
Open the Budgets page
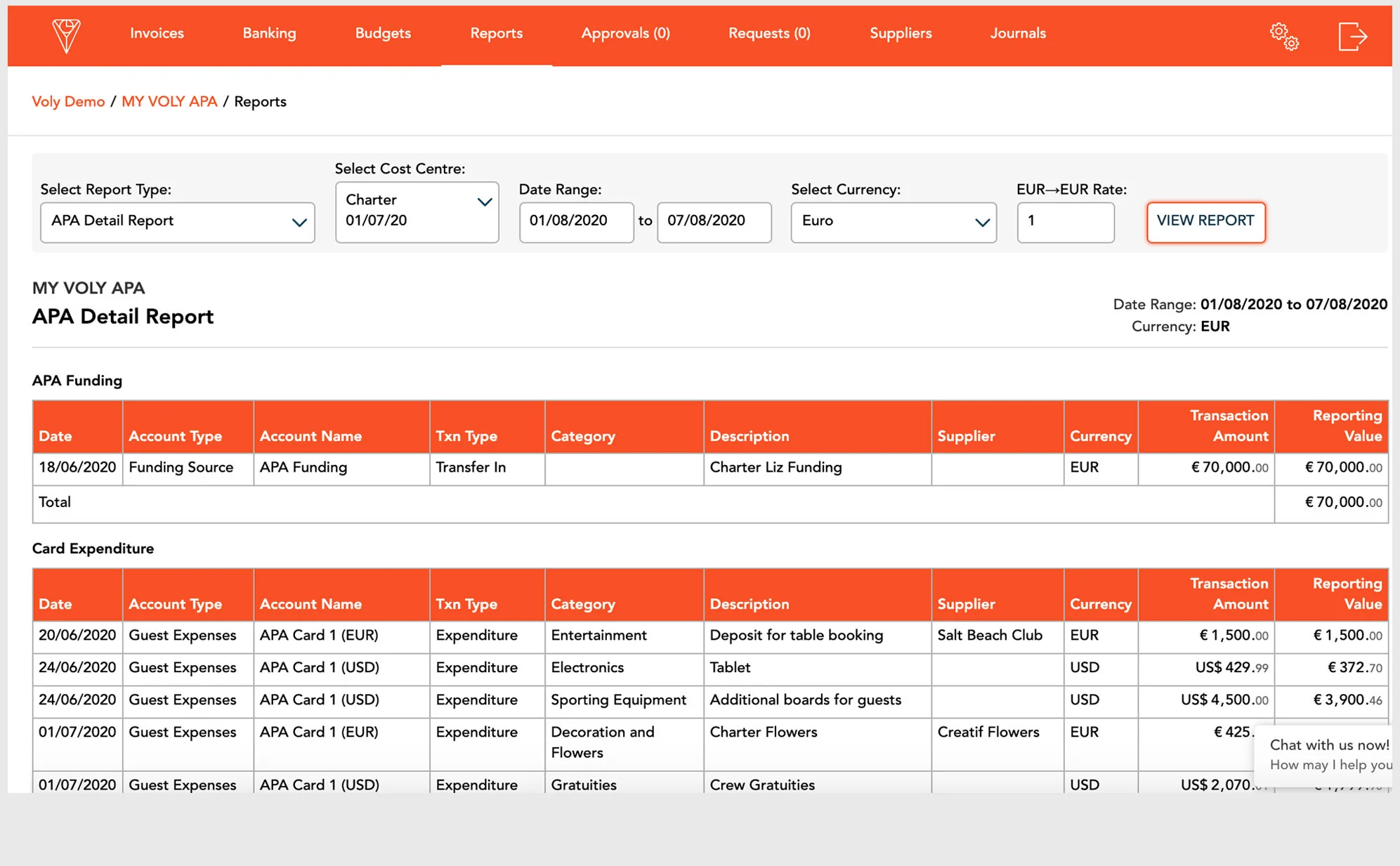tap(382, 33)
